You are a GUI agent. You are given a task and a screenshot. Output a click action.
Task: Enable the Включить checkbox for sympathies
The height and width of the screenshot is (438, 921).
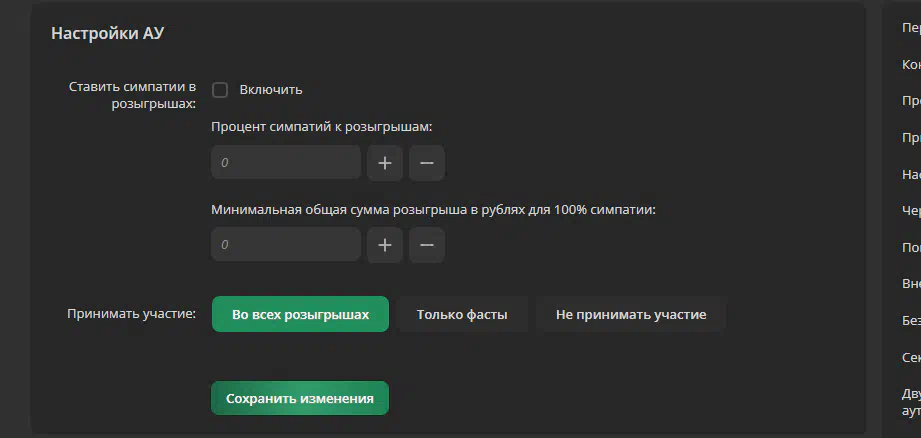220,90
